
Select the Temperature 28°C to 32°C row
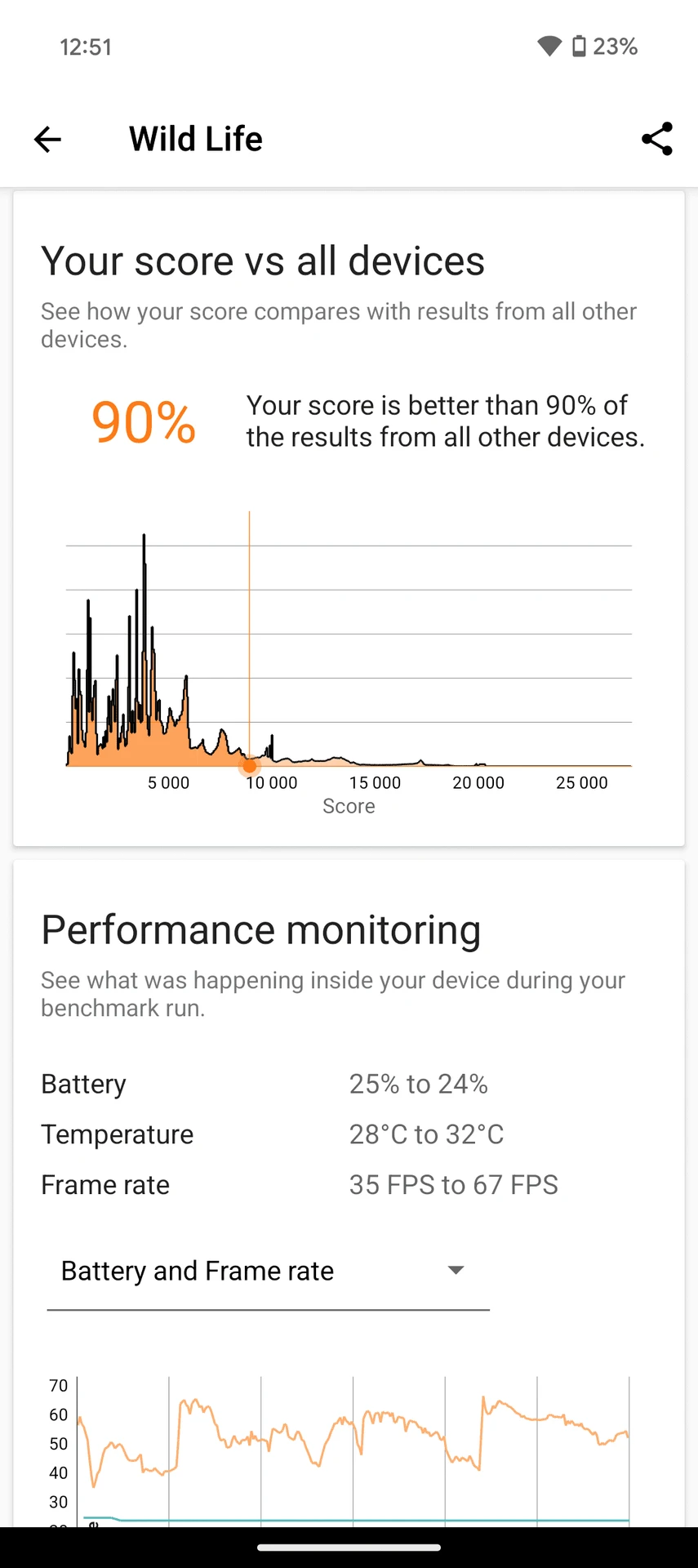[x=349, y=1134]
